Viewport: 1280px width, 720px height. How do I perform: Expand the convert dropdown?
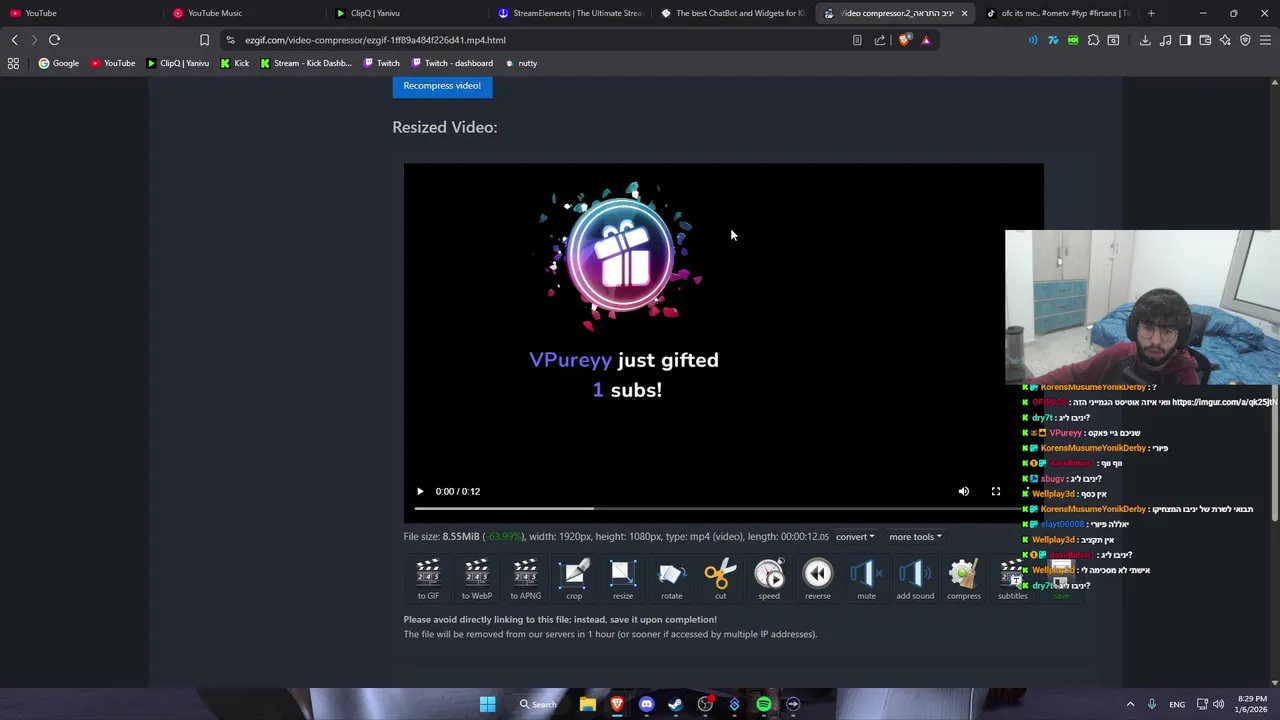click(855, 537)
